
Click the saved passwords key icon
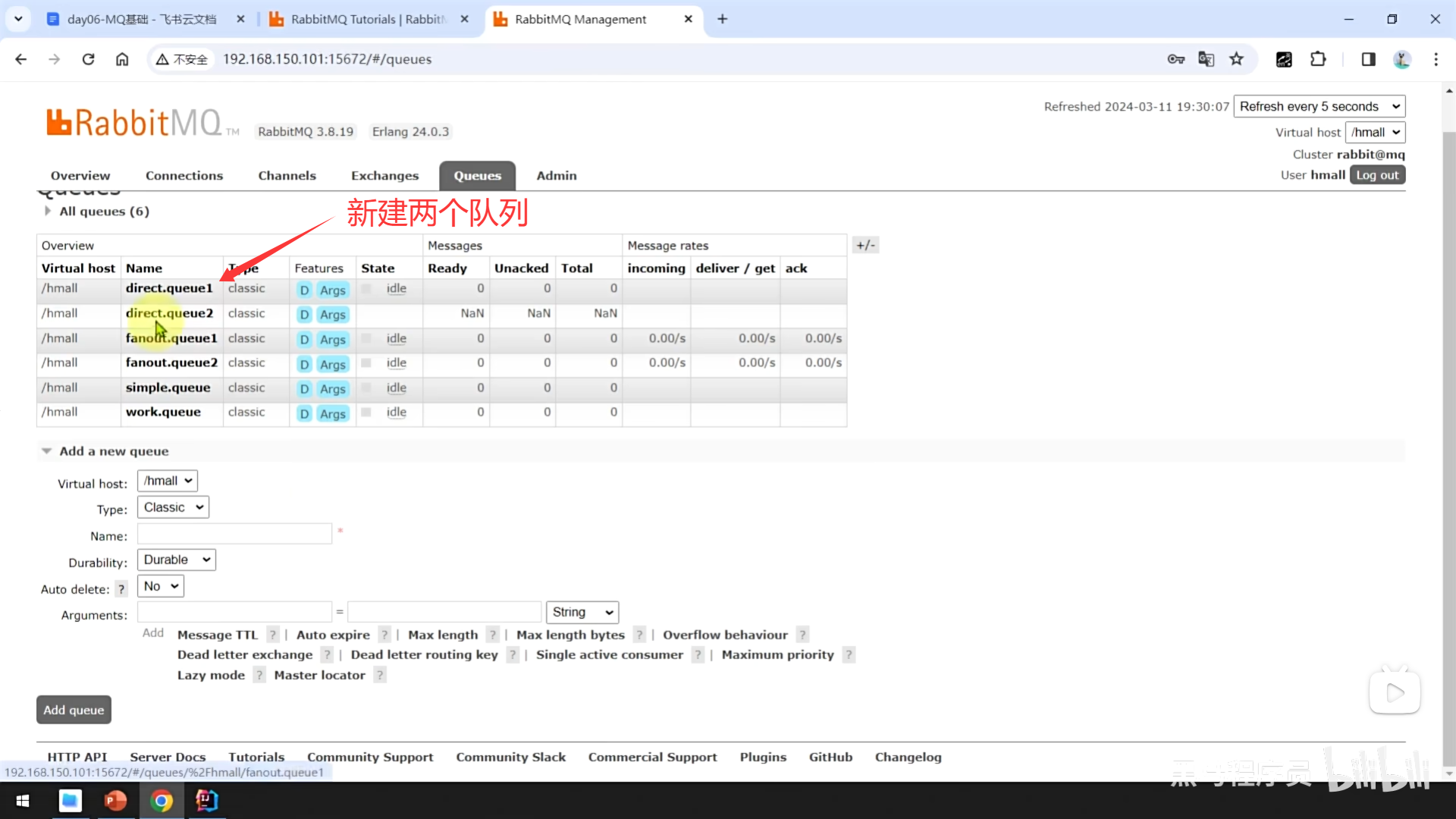pos(1175,59)
